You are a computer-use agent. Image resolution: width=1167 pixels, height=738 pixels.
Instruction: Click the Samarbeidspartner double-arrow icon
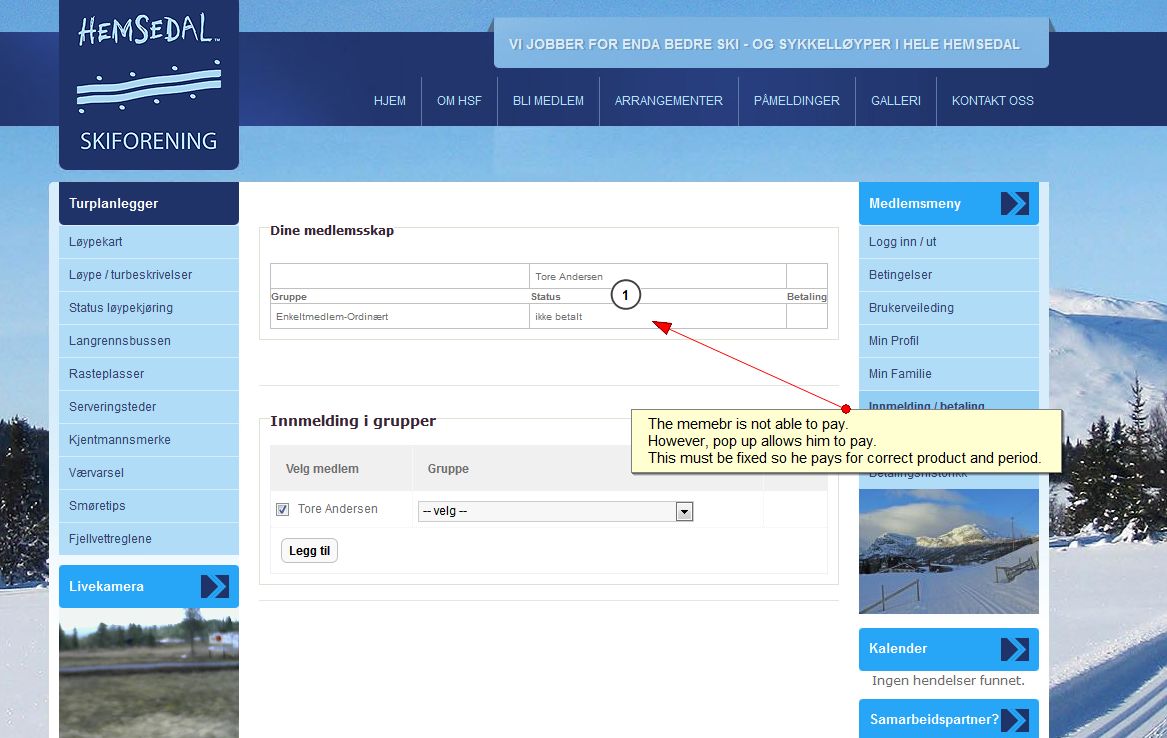tap(1014, 719)
